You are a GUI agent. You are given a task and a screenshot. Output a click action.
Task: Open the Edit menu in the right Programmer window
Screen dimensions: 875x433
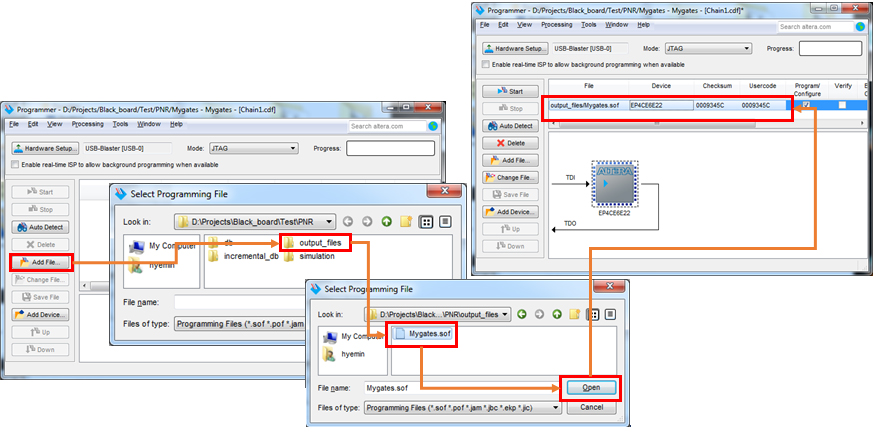click(503, 25)
